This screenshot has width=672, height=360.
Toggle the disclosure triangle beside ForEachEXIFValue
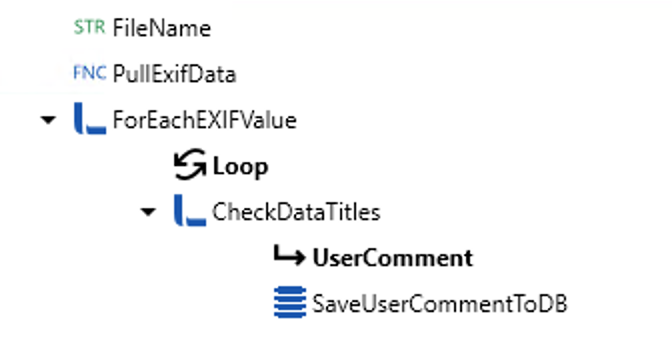pyautogui.click(x=48, y=120)
